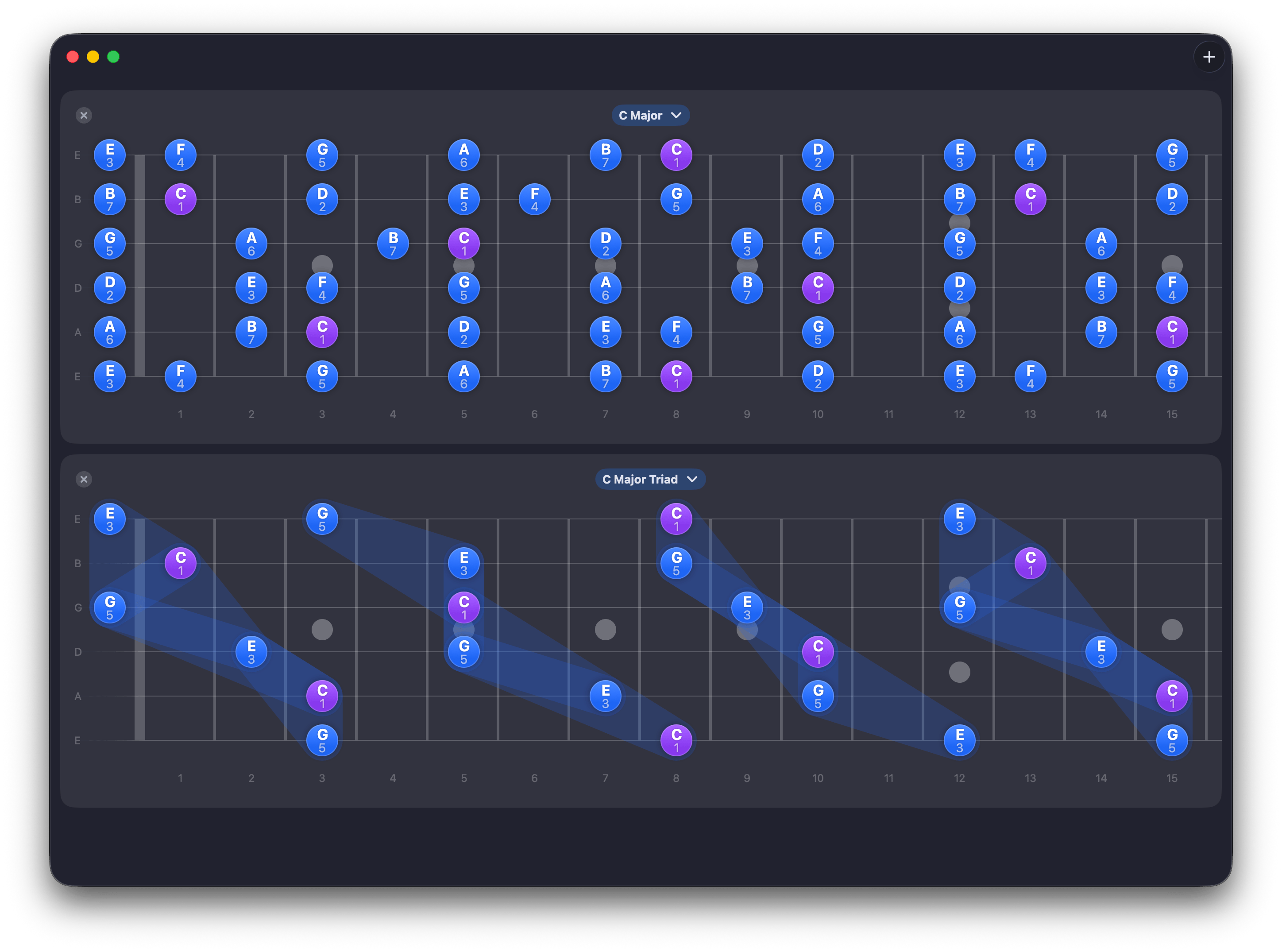Click the G note at fret 3 on high E string
The image size is (1282, 952).
[x=322, y=155]
